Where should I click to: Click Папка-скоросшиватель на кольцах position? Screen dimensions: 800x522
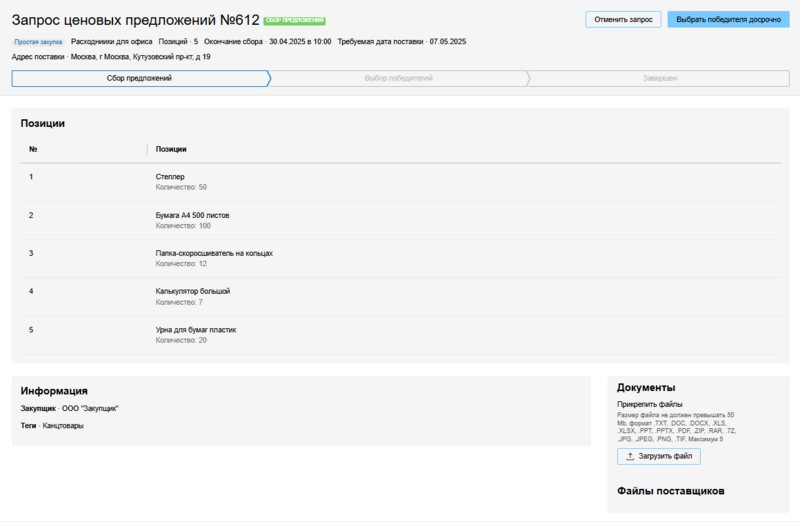pyautogui.click(x=214, y=253)
